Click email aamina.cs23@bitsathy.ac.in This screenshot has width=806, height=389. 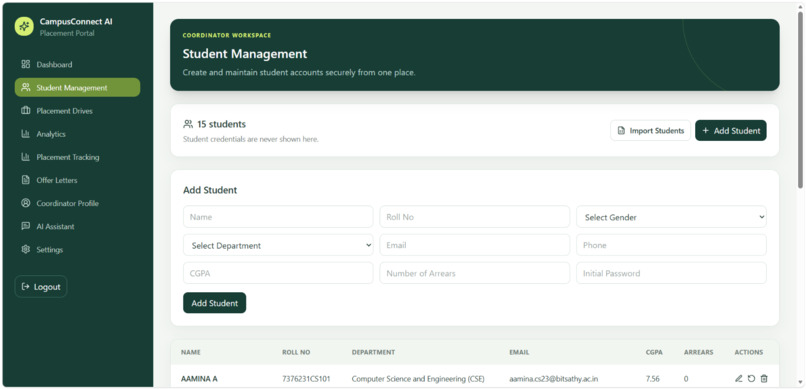(554, 379)
